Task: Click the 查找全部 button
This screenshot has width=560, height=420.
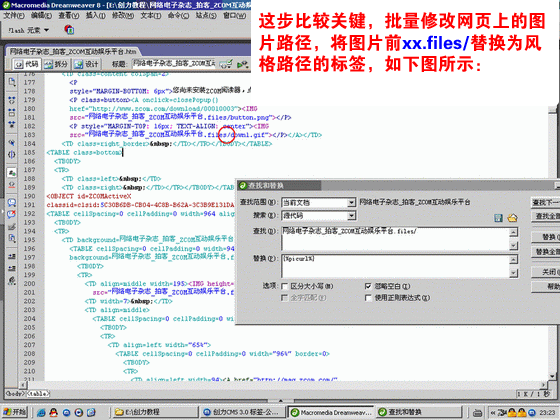Action: coord(545,216)
